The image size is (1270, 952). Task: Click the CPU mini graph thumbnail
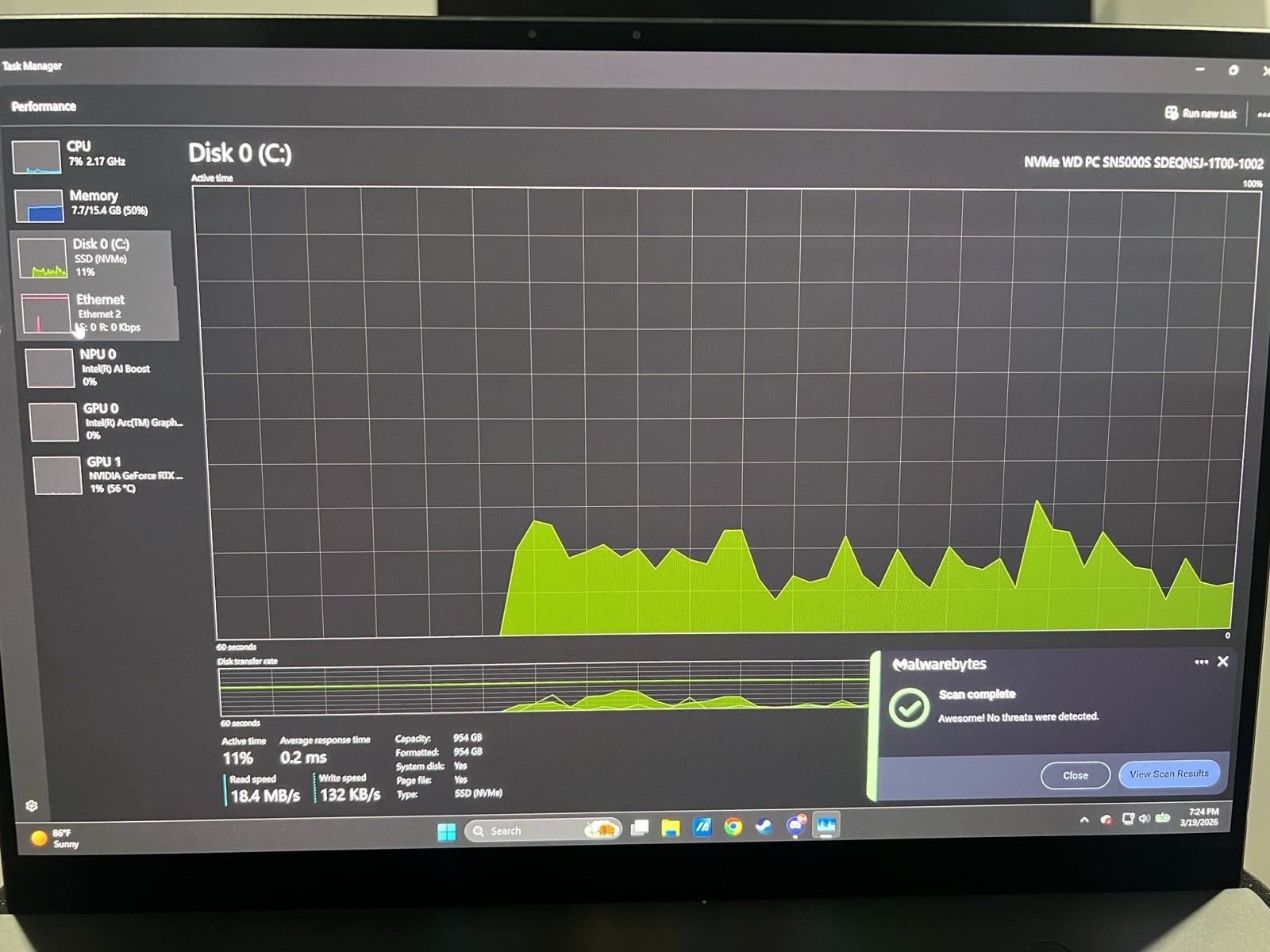[37, 157]
